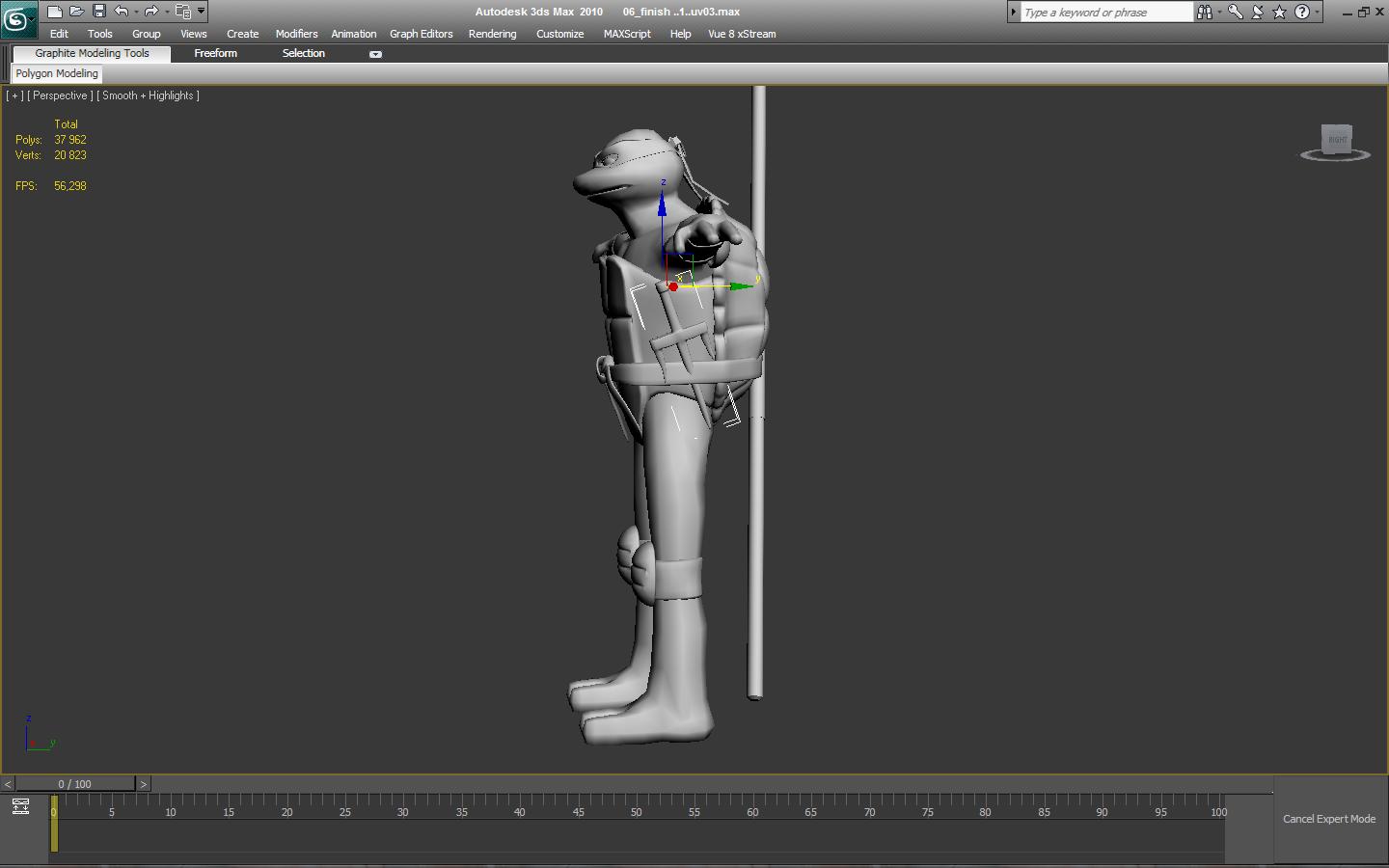
Task: Open the binoculars search options dropdown arrow
Action: point(1218,12)
